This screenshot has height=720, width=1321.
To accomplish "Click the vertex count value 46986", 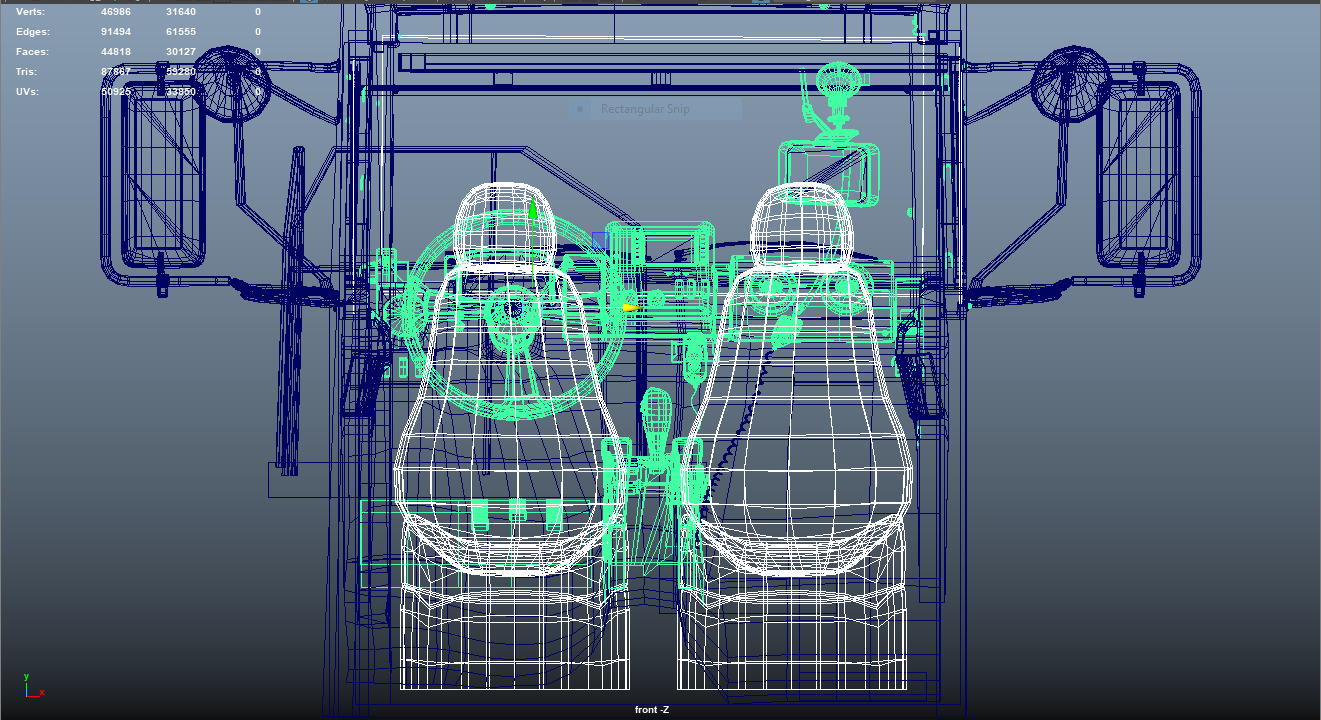I will tap(116, 12).
